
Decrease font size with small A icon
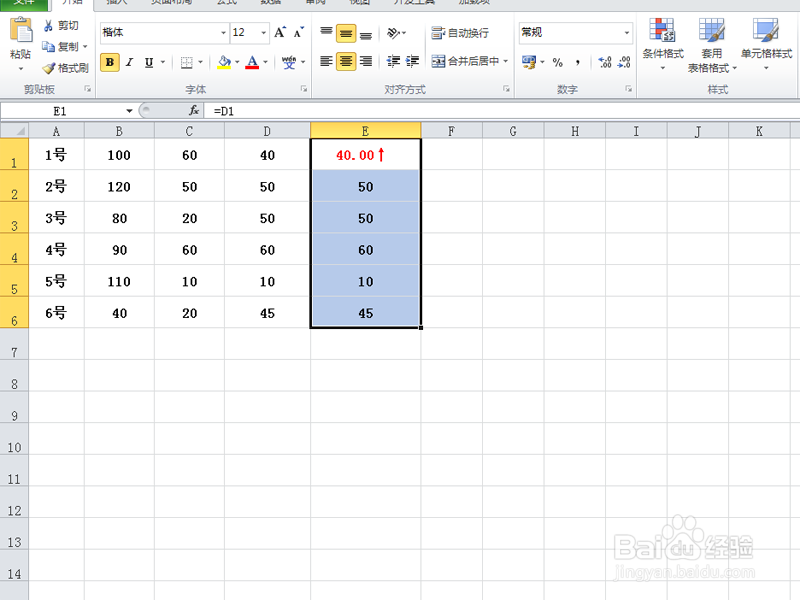click(299, 33)
